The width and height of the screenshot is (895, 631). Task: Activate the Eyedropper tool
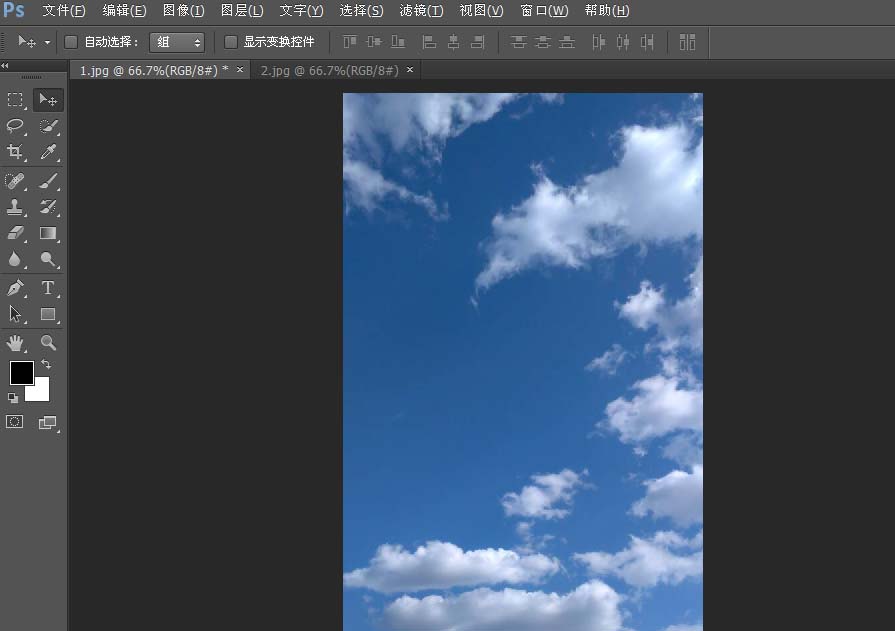[47, 153]
